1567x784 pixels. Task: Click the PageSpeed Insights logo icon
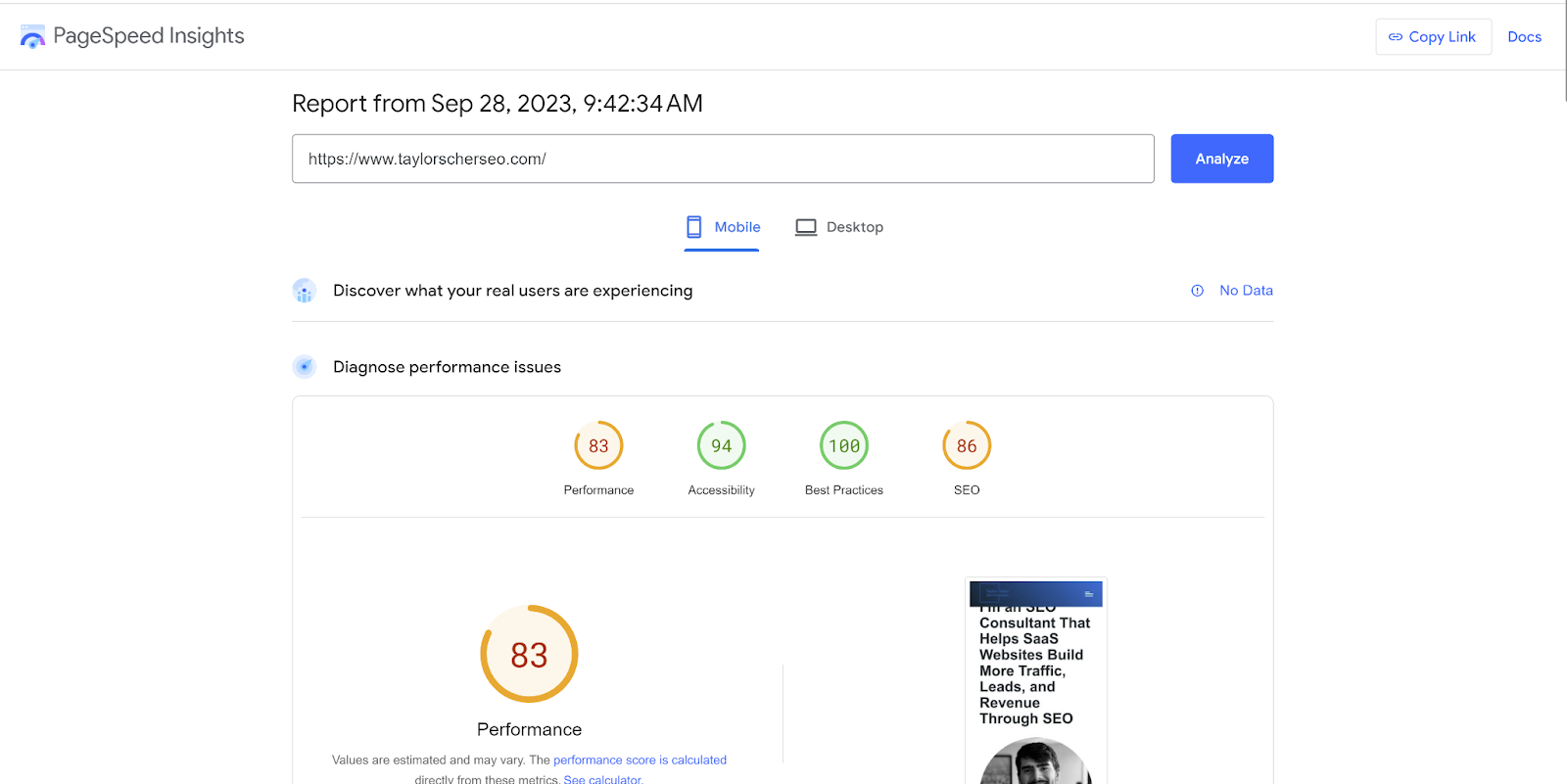pyautogui.click(x=32, y=37)
